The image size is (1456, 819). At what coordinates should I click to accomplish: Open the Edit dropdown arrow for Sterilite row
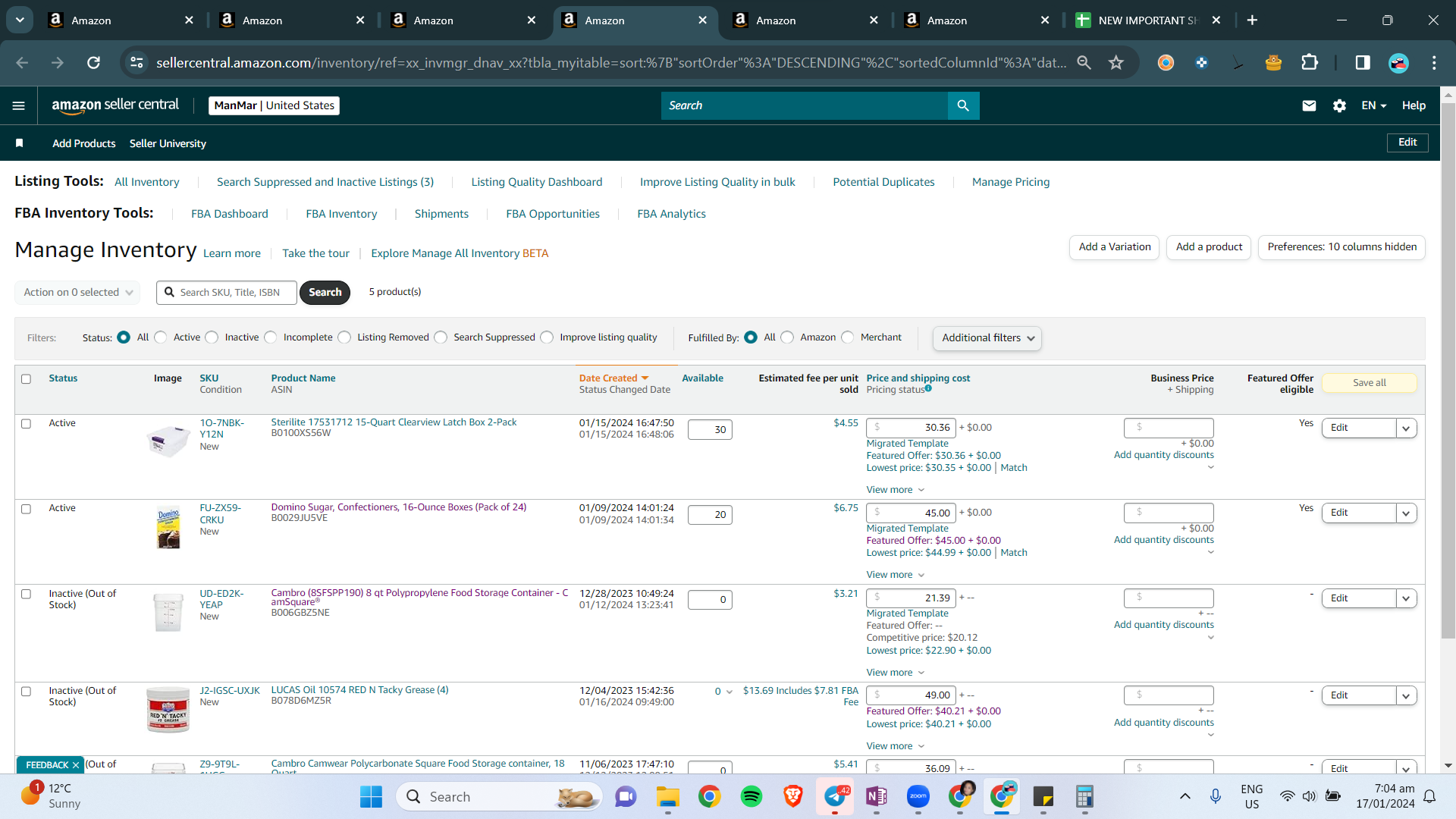1406,428
